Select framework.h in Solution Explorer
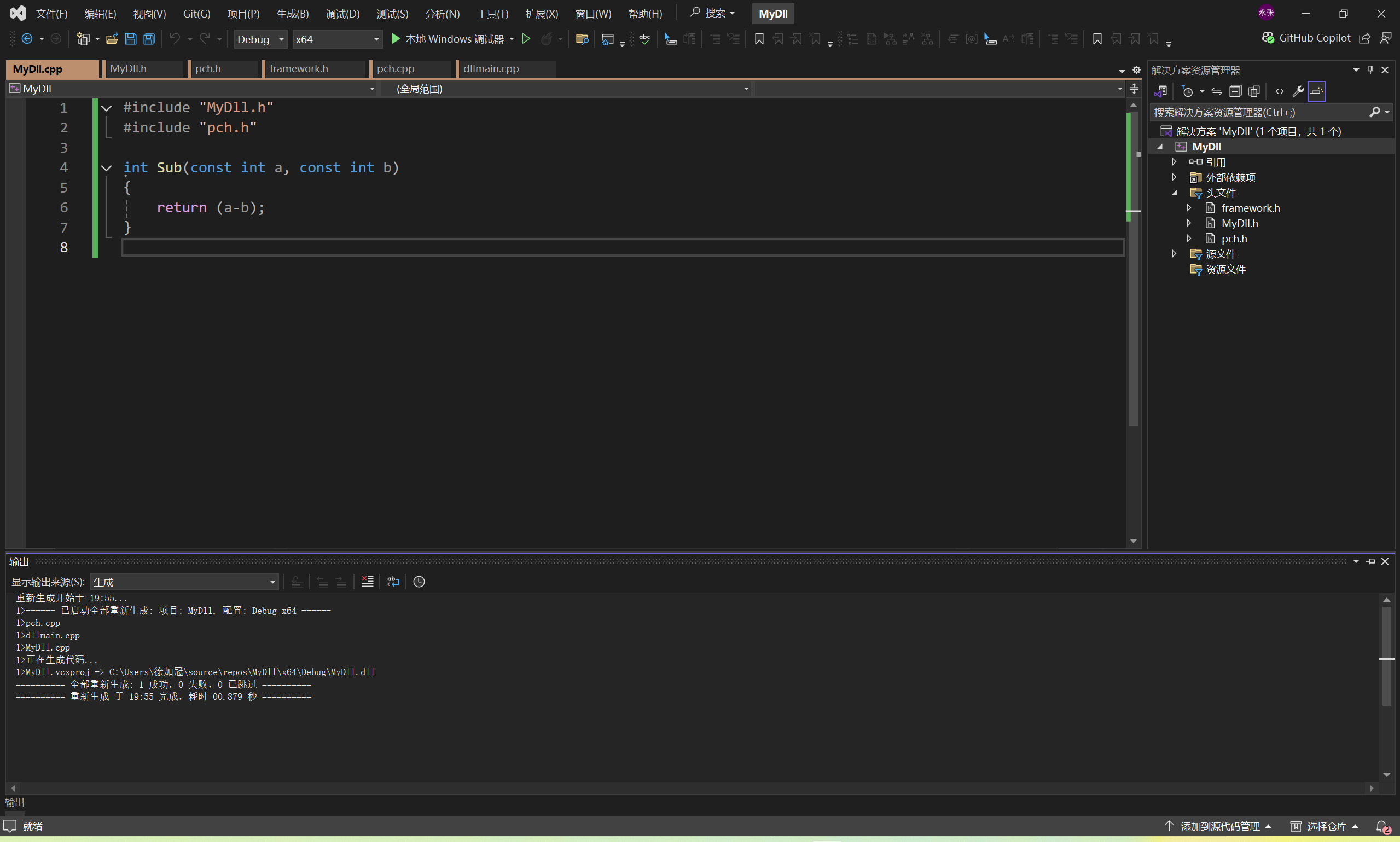The image size is (1400, 842). coord(1250,208)
